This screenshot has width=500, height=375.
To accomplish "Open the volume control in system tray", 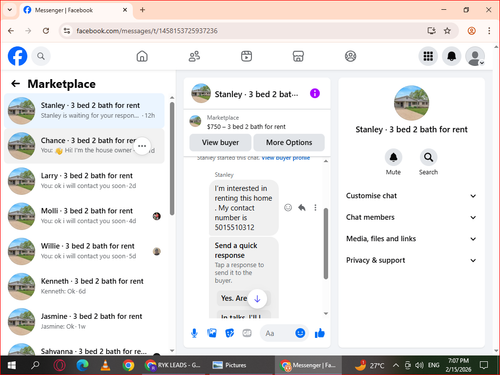I will click(x=419, y=365).
